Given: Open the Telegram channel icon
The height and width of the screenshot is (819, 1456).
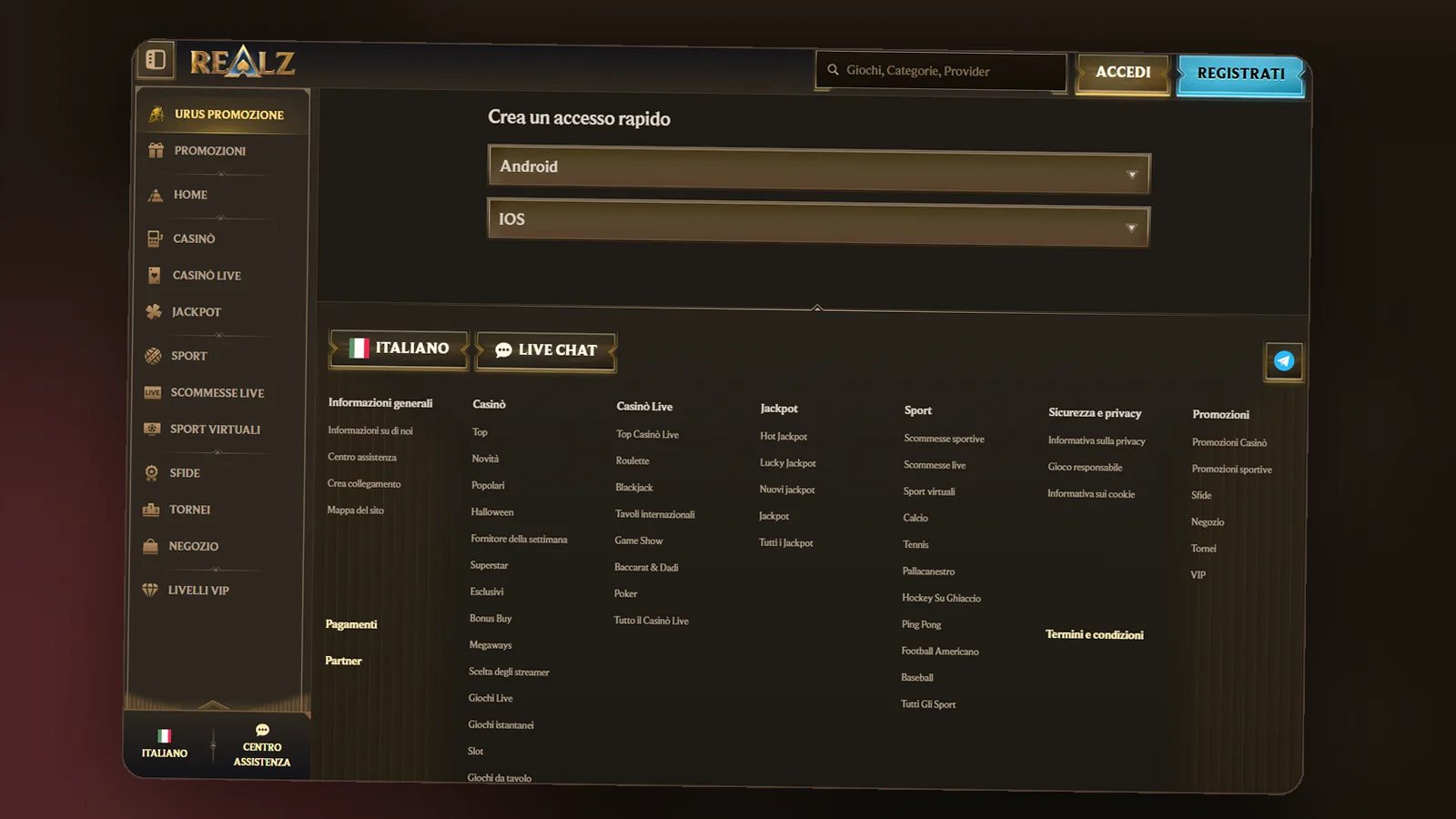Looking at the screenshot, I should point(1284,361).
